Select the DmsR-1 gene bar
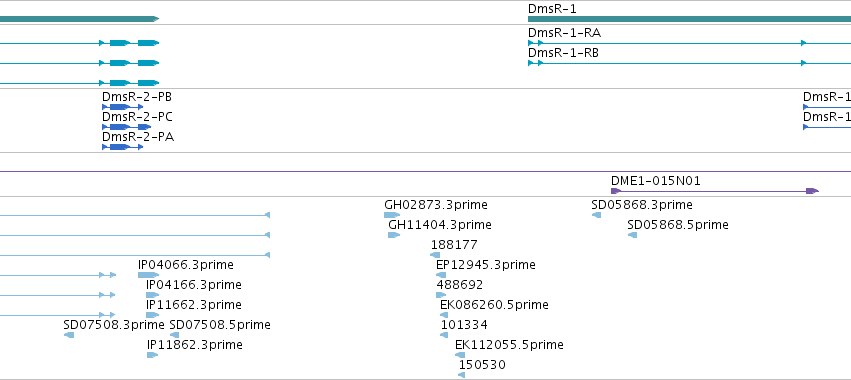This screenshot has height=380, width=851. click(x=689, y=19)
